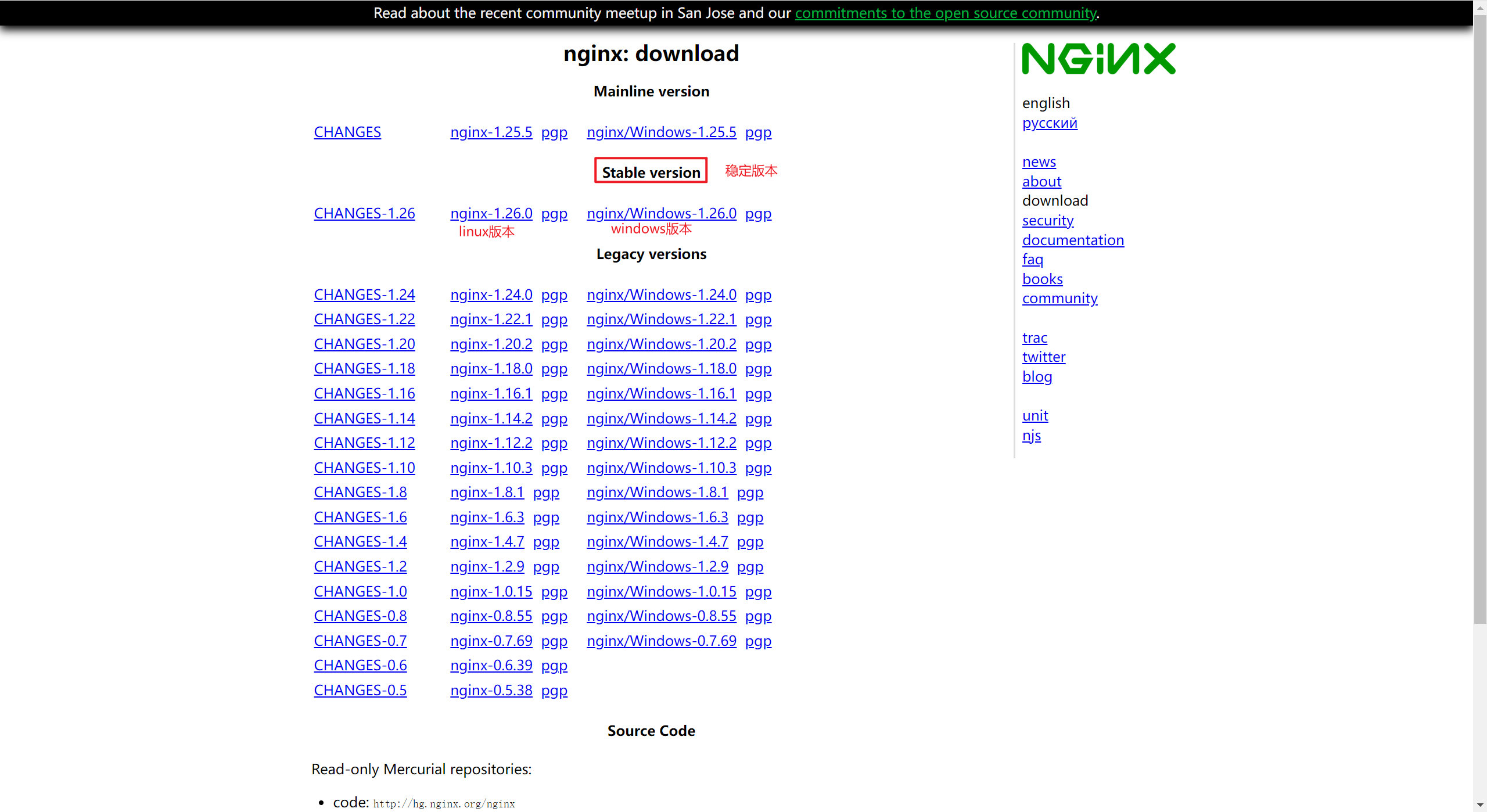
Task: Open the commitments to open source community link
Action: [946, 13]
